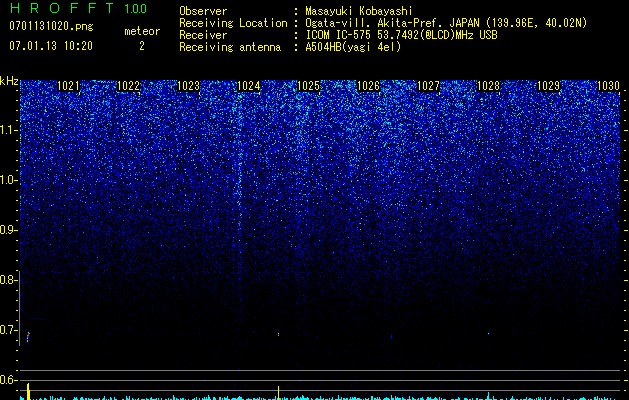Image resolution: width=629 pixels, height=400 pixels.
Task: Click the 1025 time marker
Action: 308,86
